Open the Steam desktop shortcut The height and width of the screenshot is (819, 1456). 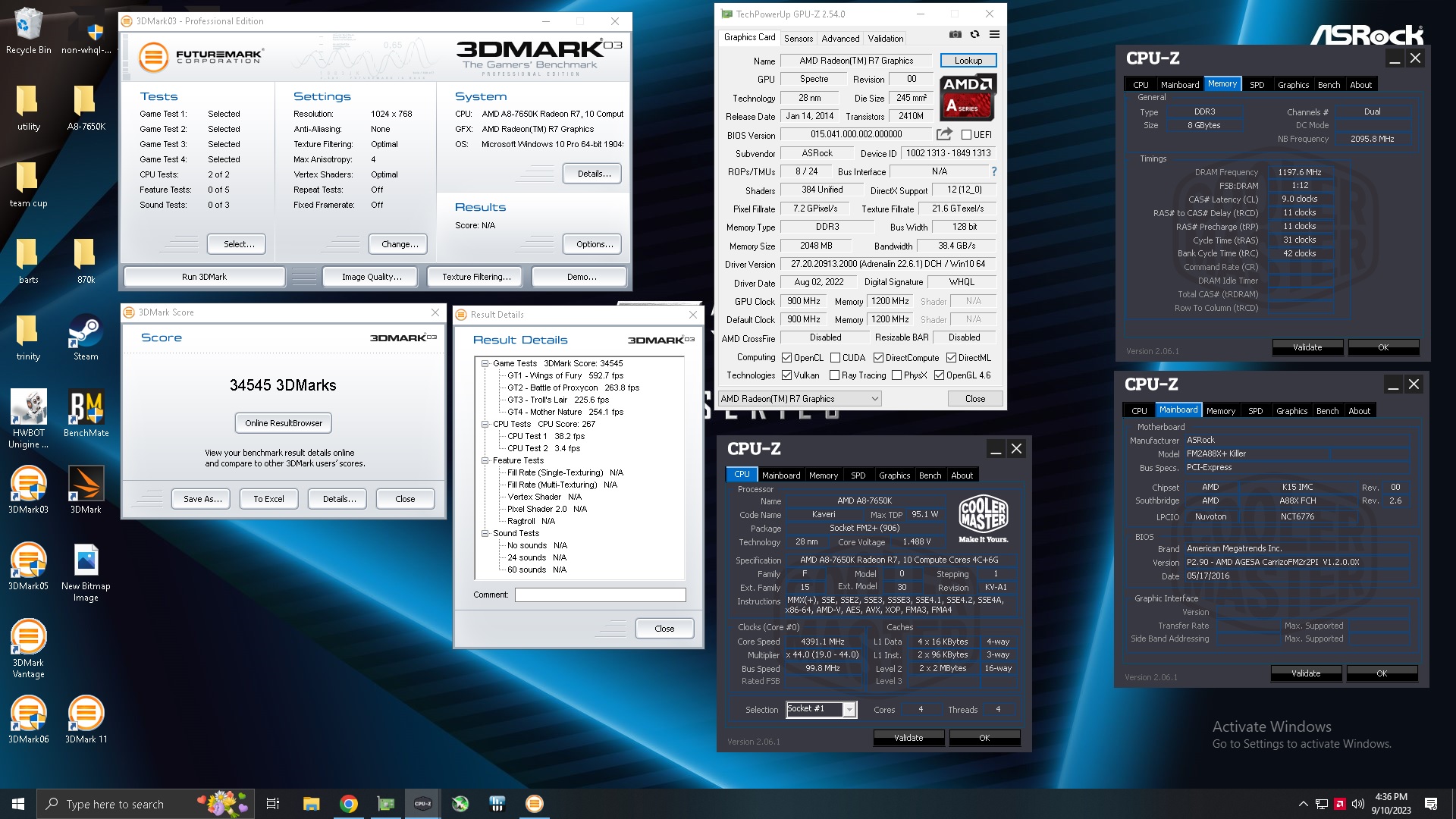click(x=86, y=337)
